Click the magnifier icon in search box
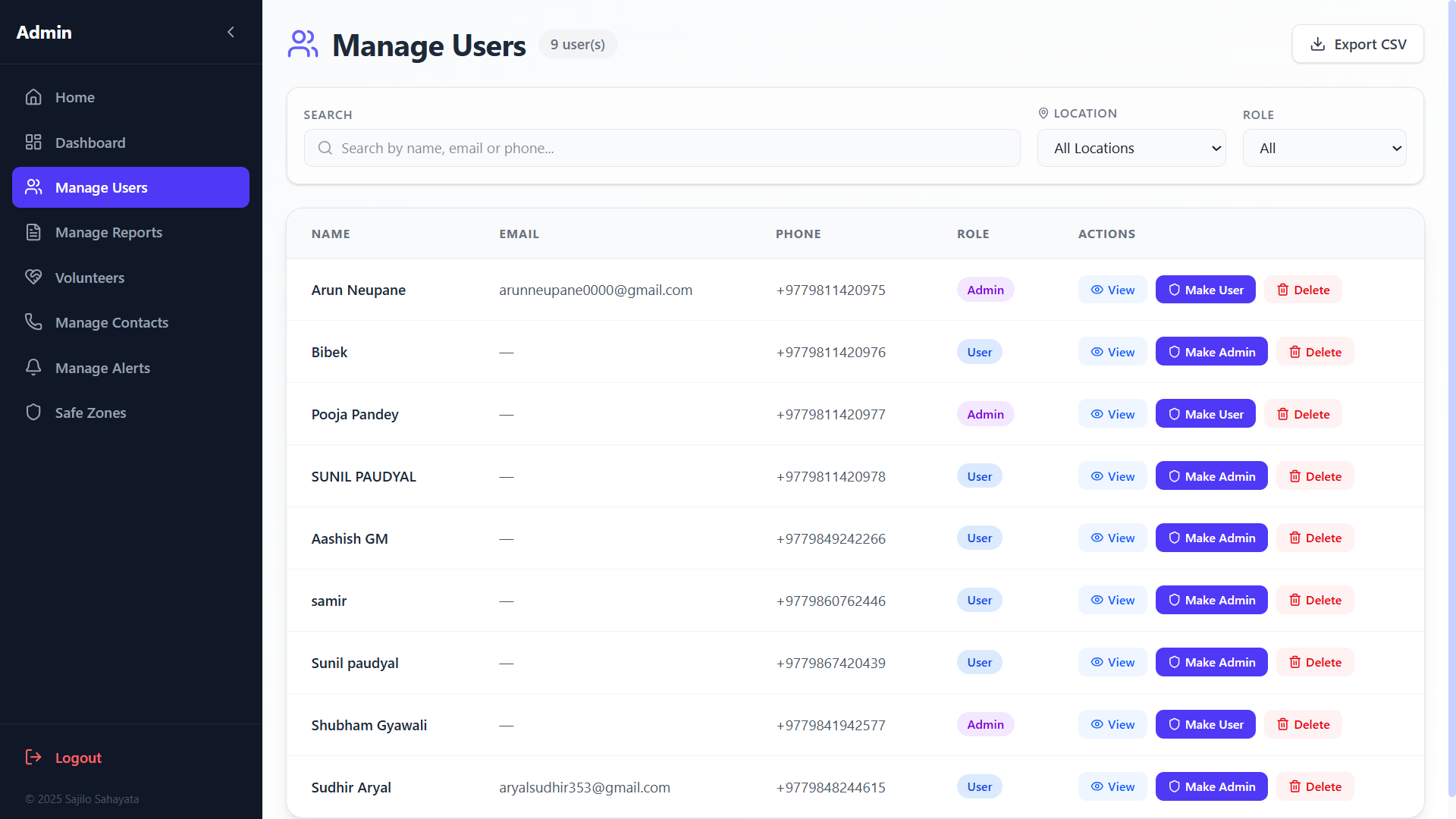 click(x=325, y=148)
